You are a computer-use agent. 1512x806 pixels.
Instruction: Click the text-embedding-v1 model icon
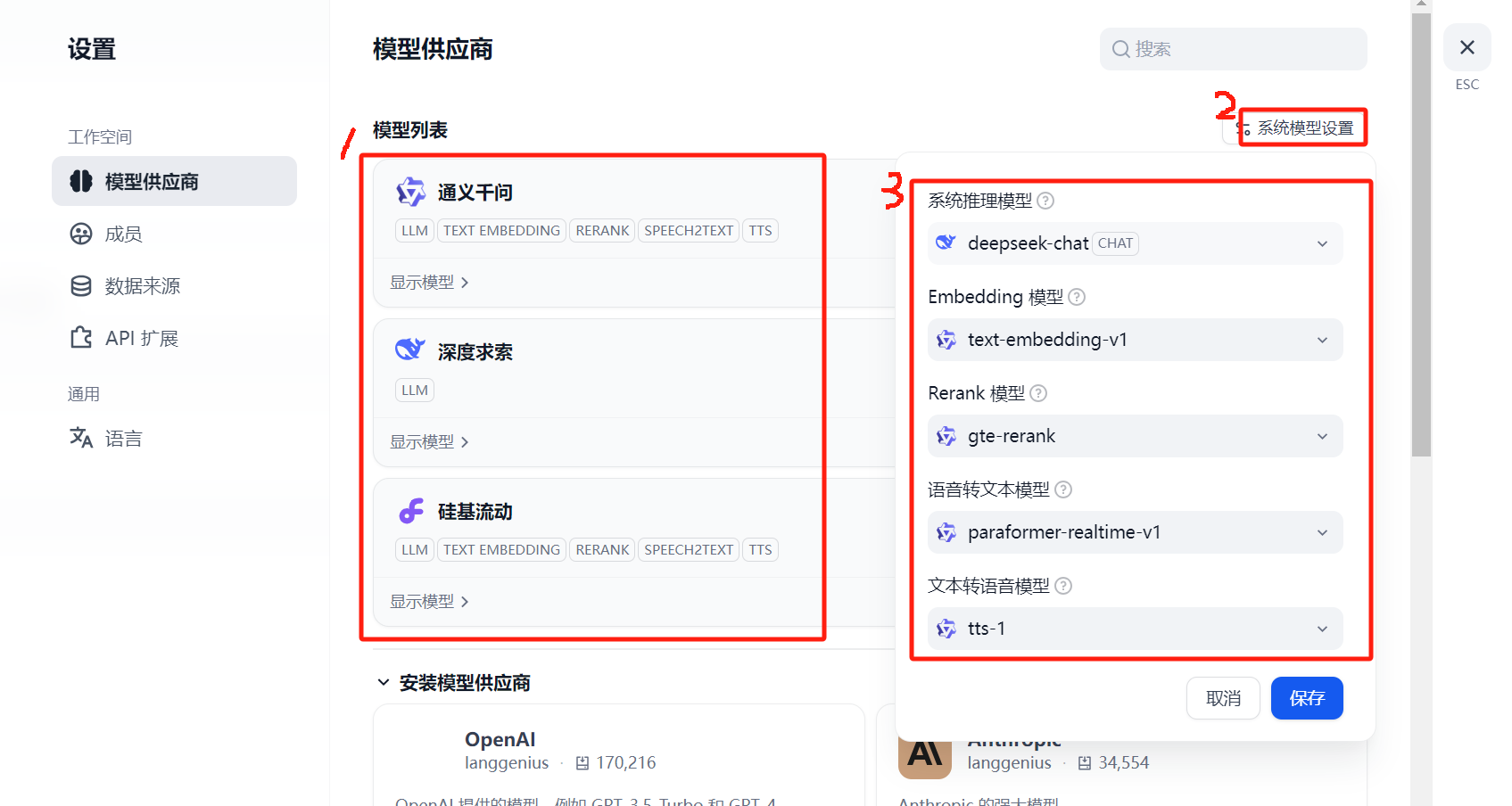[x=946, y=340]
